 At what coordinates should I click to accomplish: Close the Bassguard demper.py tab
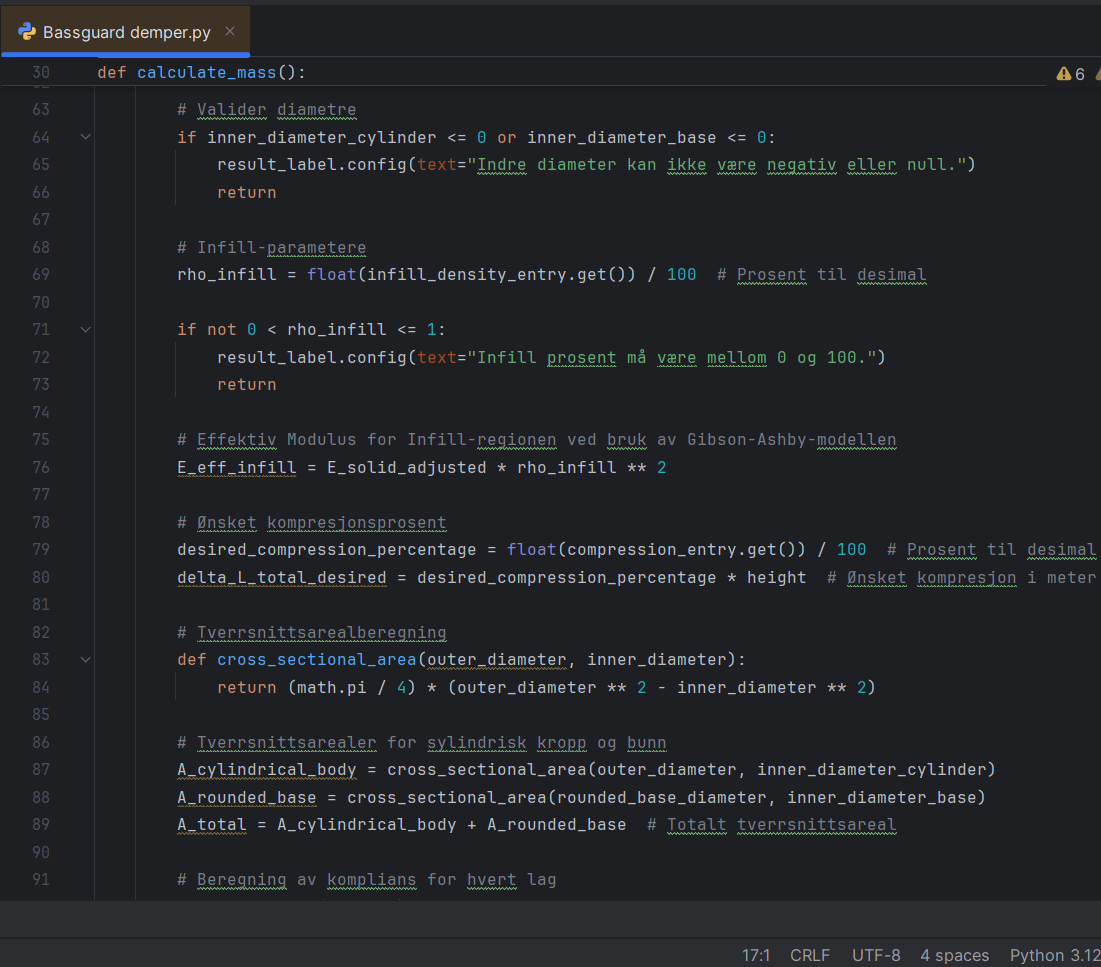point(230,32)
